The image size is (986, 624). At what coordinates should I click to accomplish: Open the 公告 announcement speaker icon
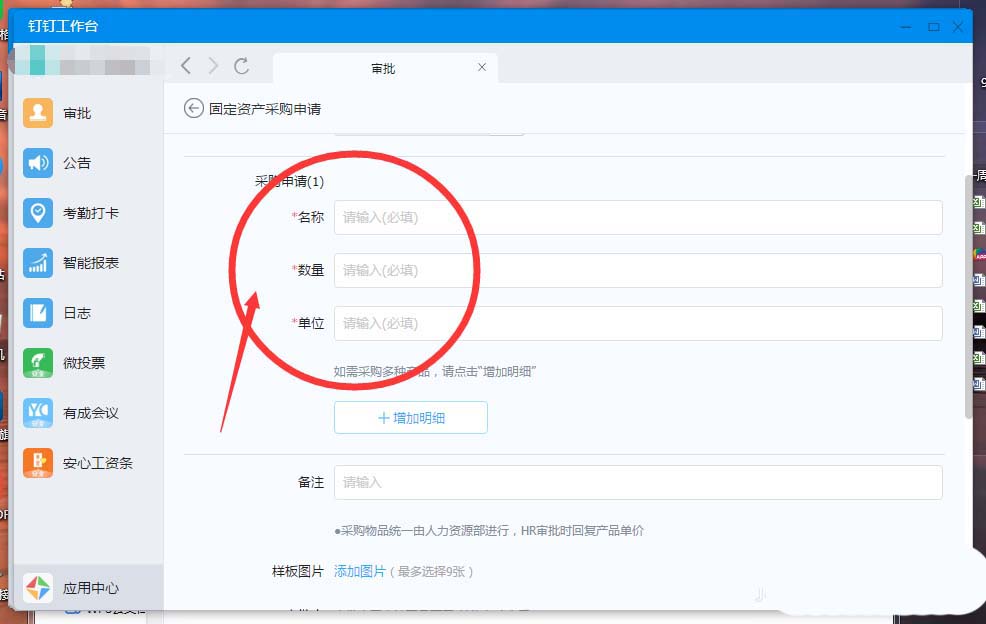(x=38, y=163)
